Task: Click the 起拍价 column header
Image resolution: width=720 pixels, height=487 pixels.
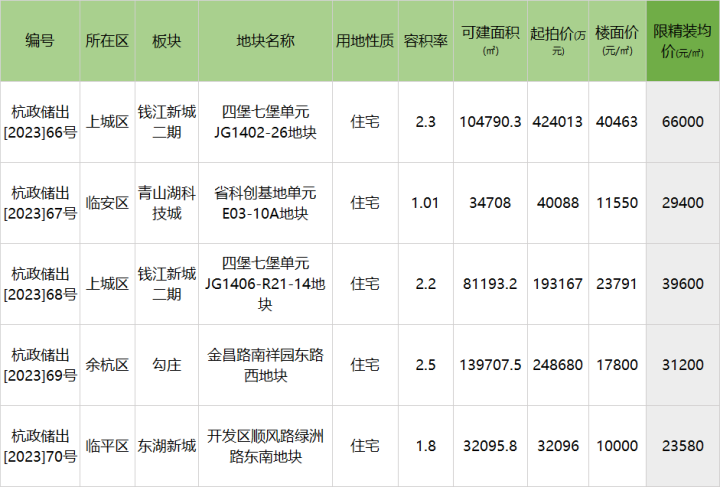Action: (558, 41)
